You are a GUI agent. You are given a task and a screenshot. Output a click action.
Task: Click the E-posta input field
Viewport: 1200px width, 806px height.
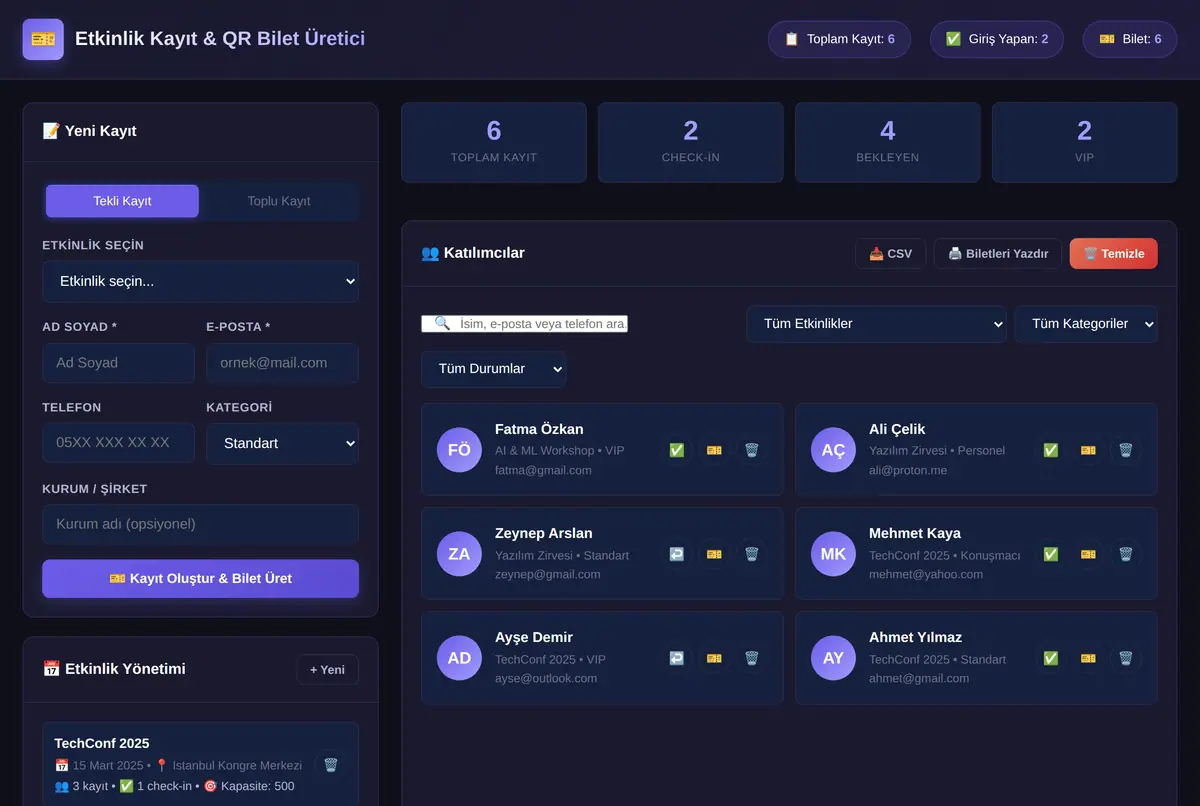point(282,363)
